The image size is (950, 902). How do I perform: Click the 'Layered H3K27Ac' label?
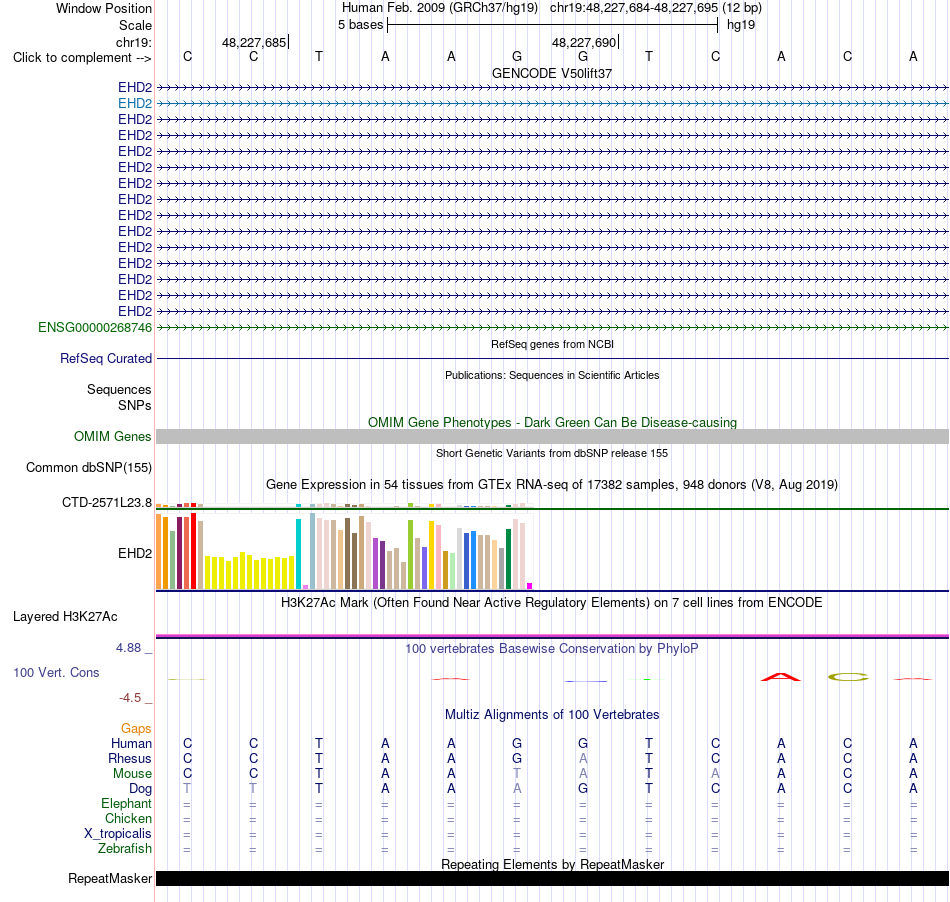click(65, 617)
